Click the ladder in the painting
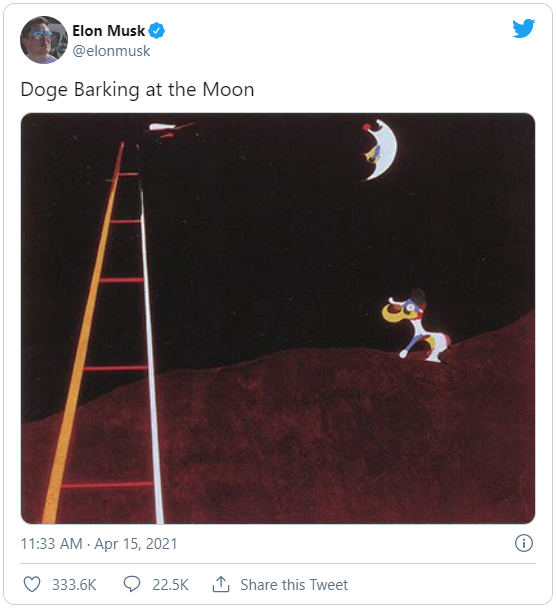The image size is (557, 609). point(103,334)
